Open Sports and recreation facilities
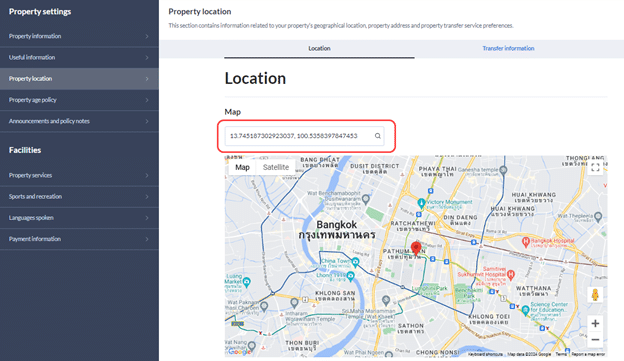Screen dimensions: 624x361 (x=79, y=196)
